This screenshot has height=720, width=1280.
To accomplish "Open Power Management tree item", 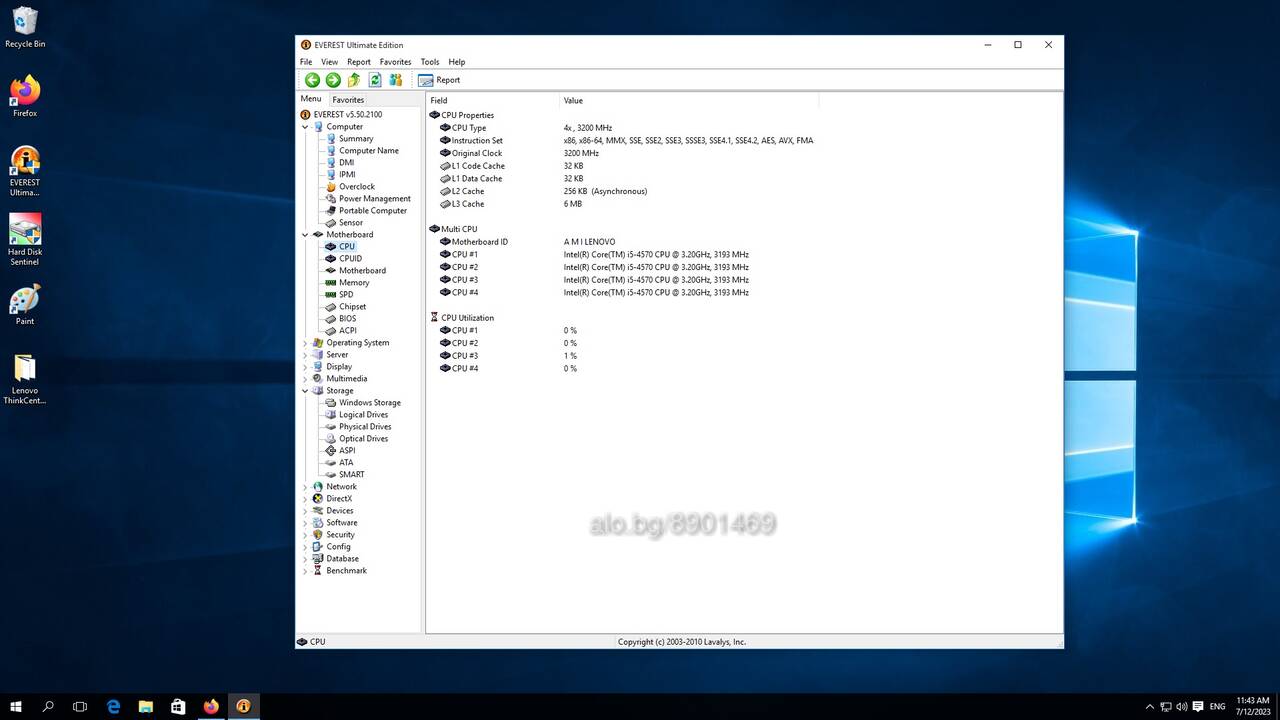I will click(x=374, y=199).
